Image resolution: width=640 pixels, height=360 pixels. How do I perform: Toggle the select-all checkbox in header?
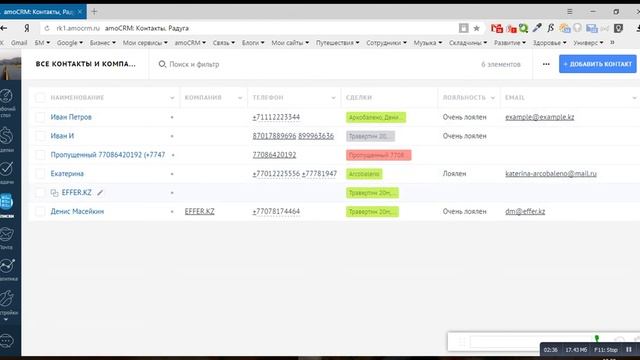(40, 98)
